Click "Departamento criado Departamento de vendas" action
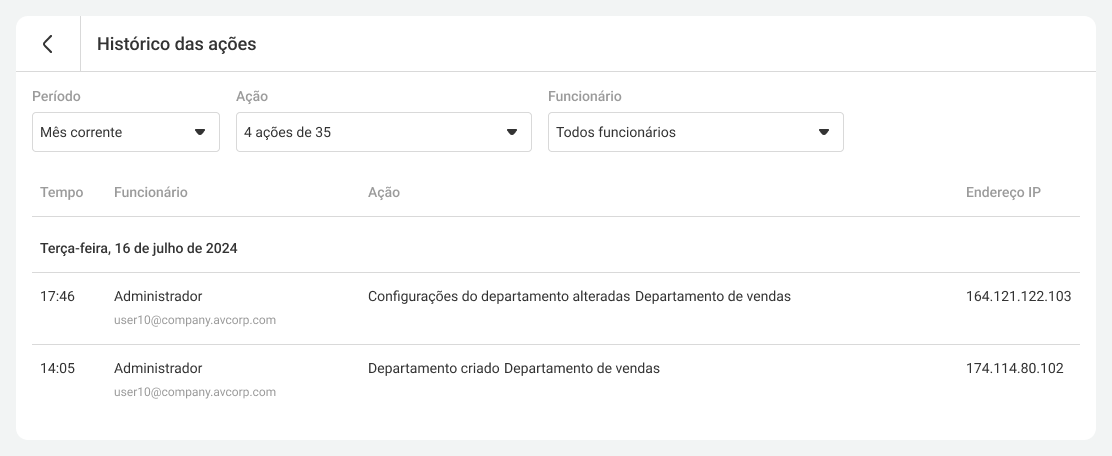Viewport: 1112px width, 456px height. [514, 368]
